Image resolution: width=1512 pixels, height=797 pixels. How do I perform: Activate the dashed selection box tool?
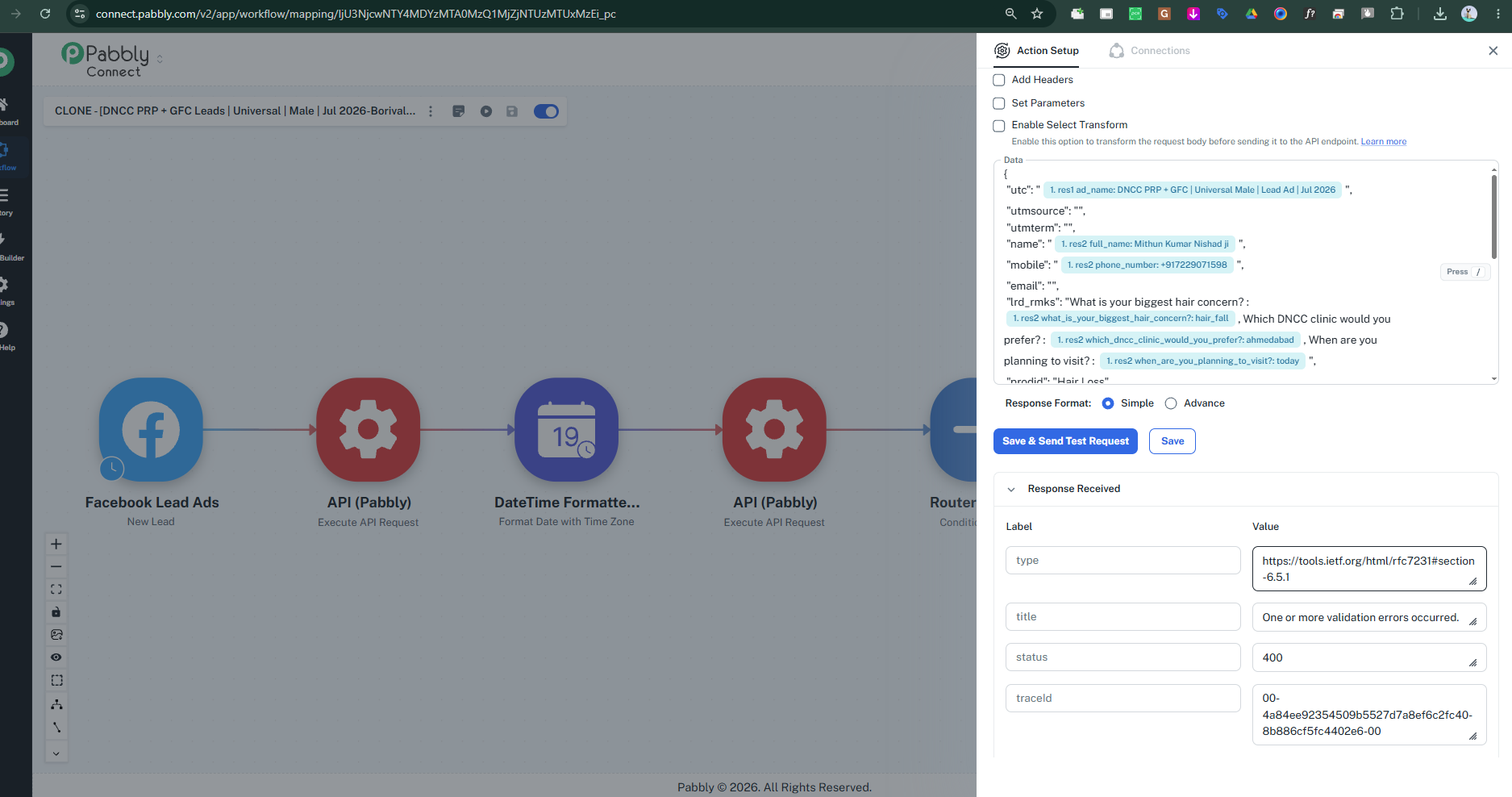coord(56,681)
